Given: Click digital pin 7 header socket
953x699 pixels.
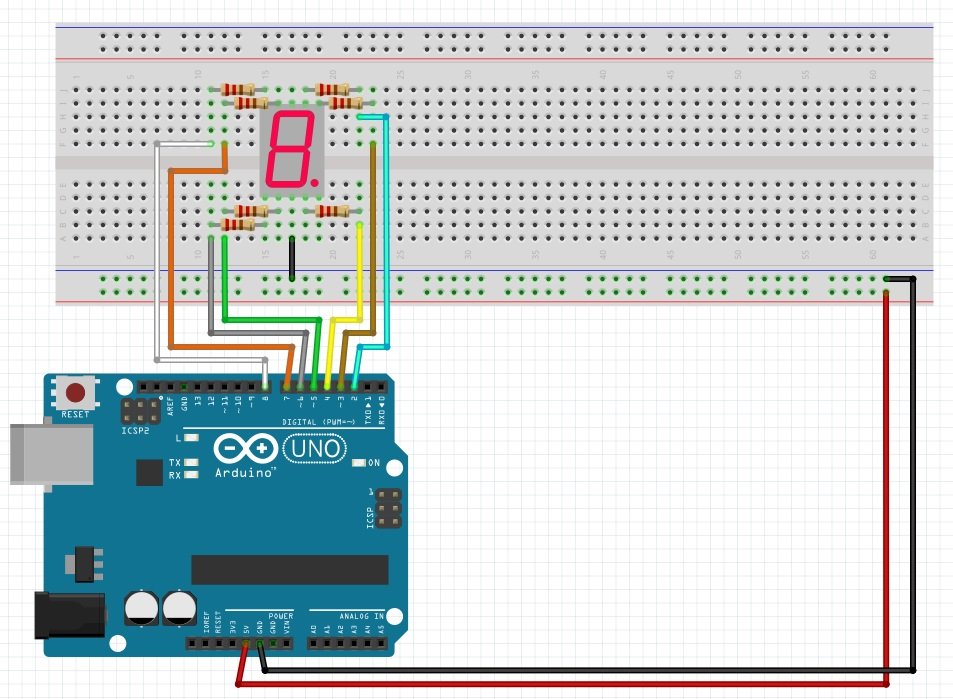Looking at the screenshot, I should 287,386.
